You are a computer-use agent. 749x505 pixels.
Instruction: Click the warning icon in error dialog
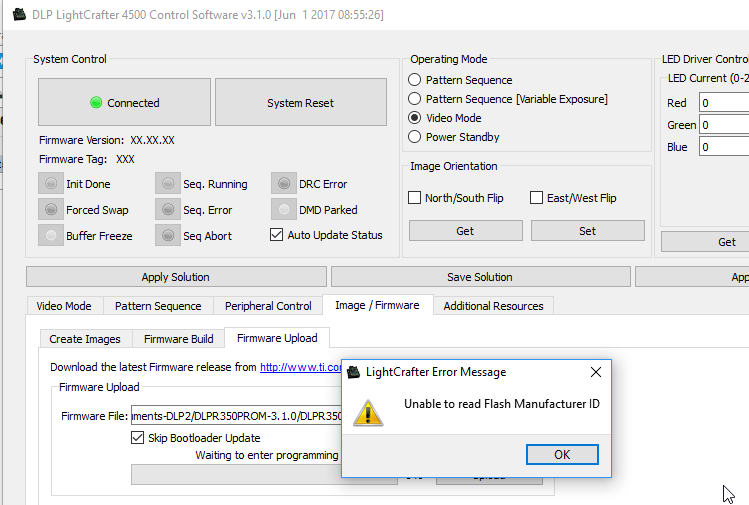368,413
